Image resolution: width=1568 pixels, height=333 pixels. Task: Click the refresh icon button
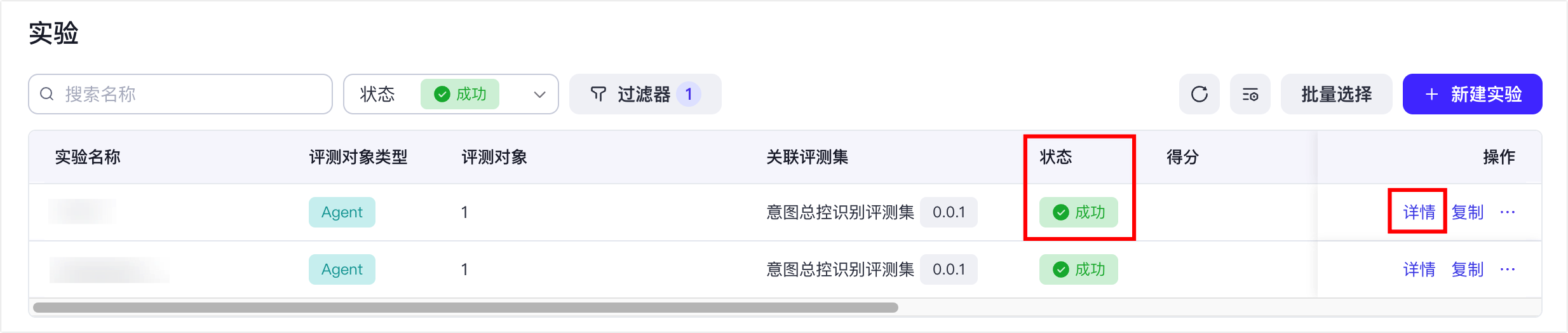point(1199,94)
